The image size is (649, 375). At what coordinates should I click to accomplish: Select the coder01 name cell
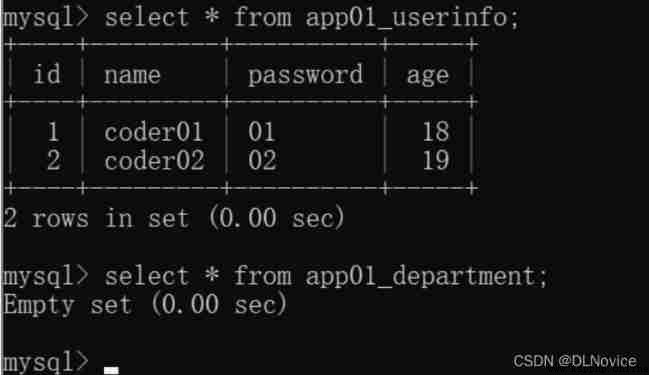point(154,132)
